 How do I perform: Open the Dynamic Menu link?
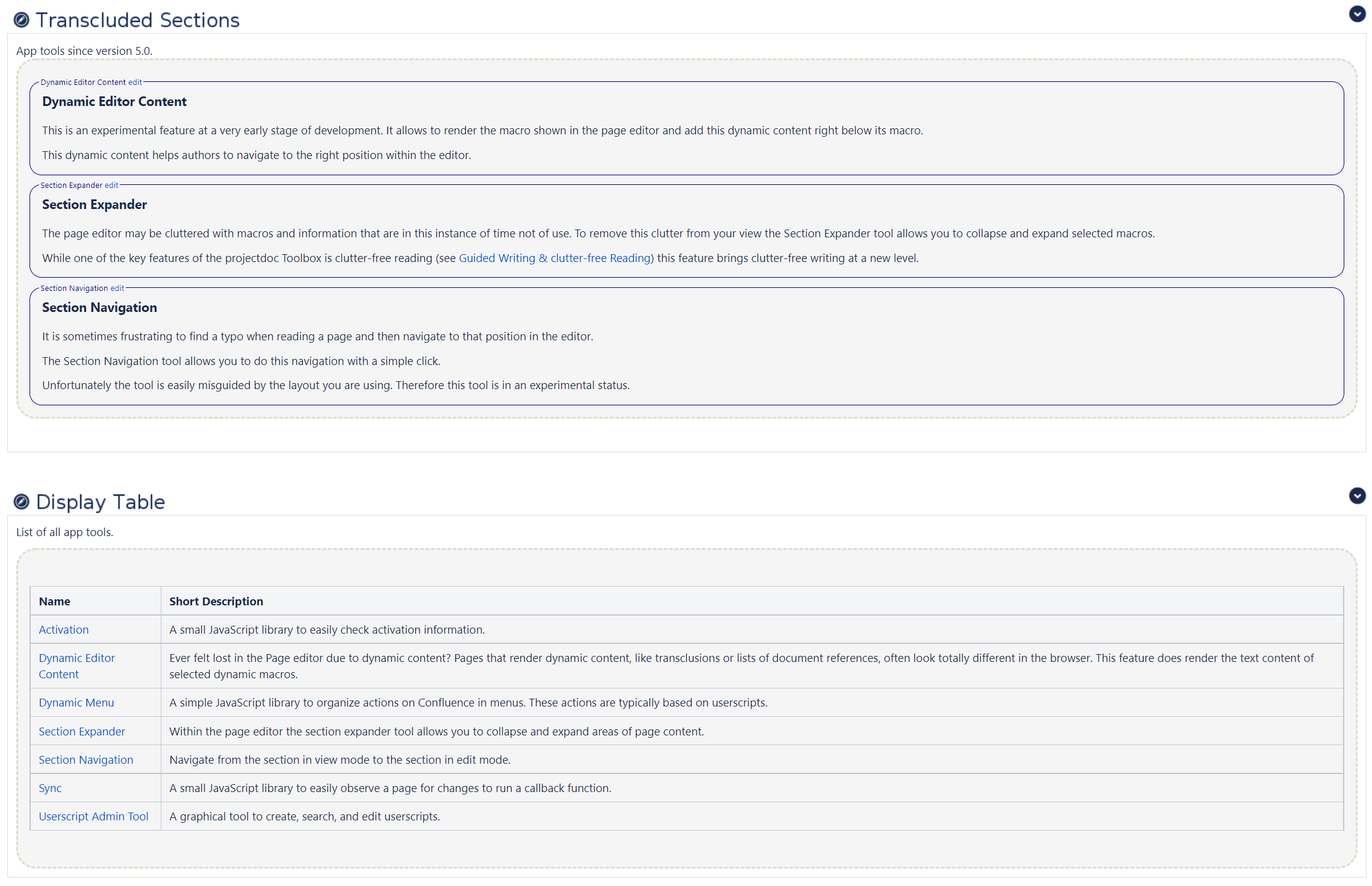[x=76, y=703]
